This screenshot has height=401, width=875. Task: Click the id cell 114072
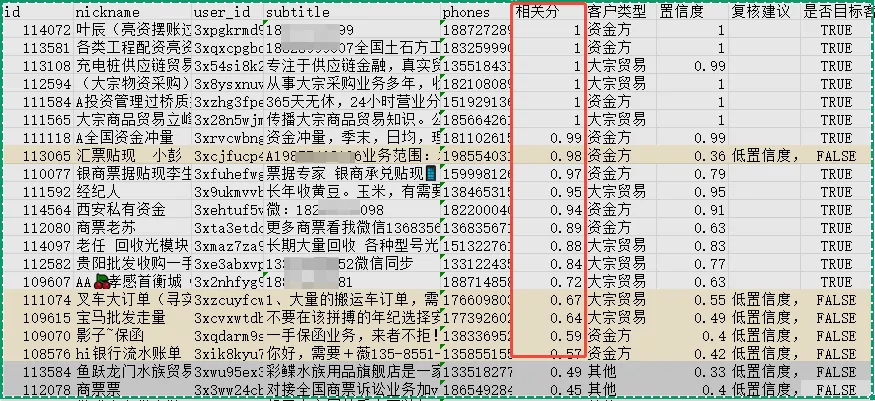point(38,30)
